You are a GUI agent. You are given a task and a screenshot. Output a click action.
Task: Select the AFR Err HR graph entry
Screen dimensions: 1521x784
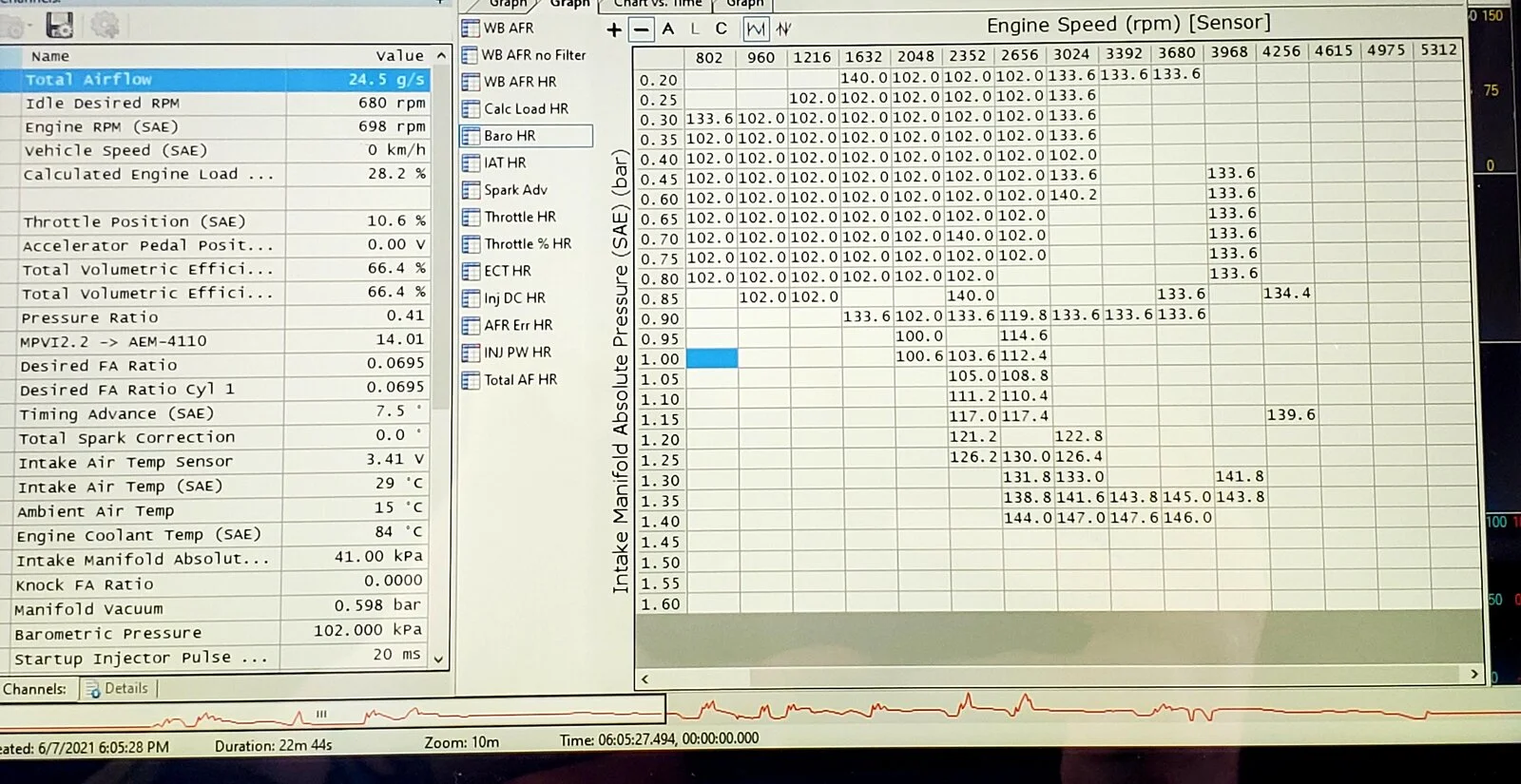tap(518, 325)
